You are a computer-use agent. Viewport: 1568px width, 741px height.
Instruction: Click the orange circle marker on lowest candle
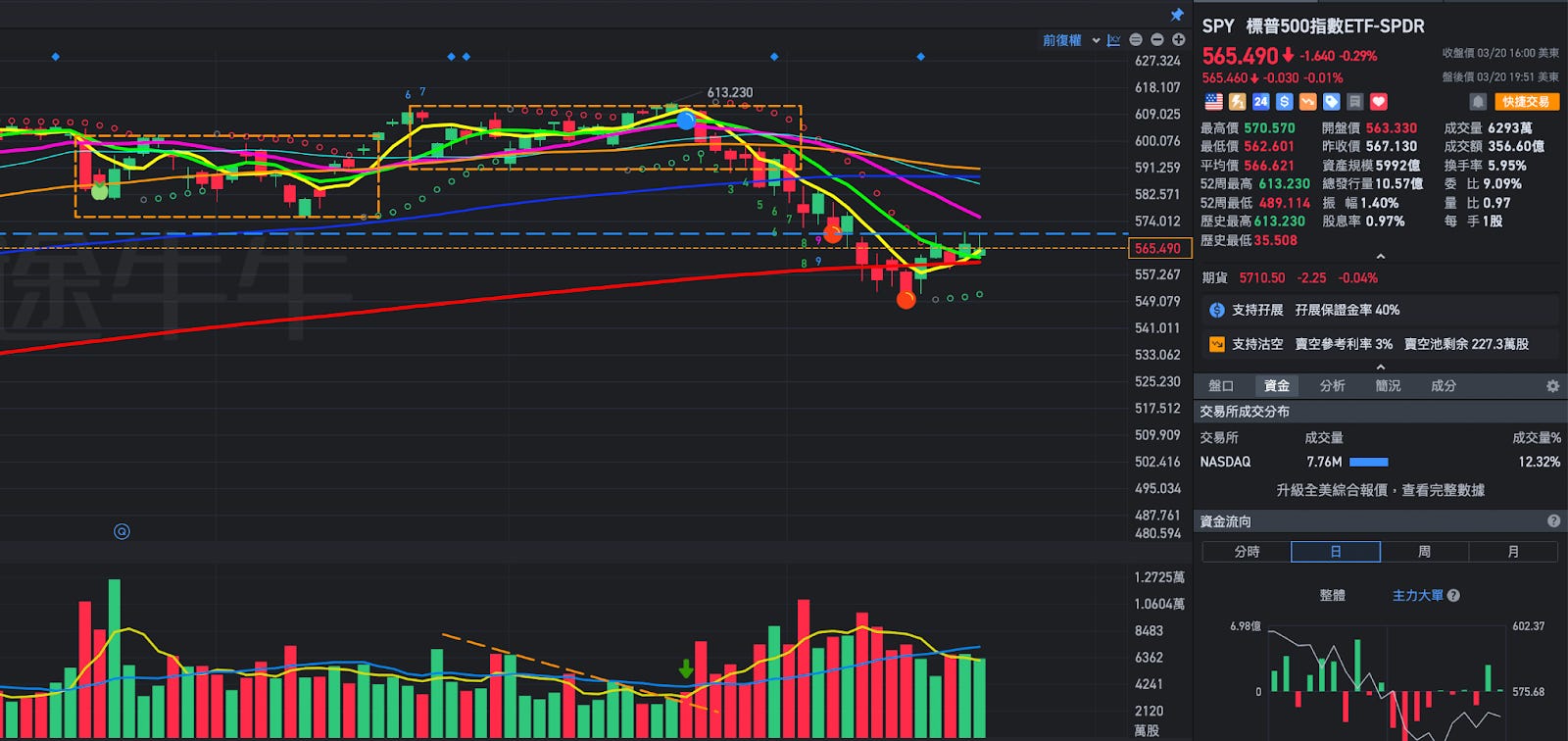point(906,299)
